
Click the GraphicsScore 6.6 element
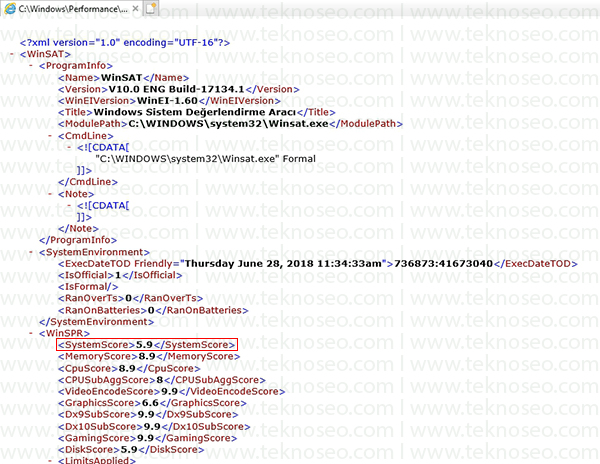pos(152,403)
